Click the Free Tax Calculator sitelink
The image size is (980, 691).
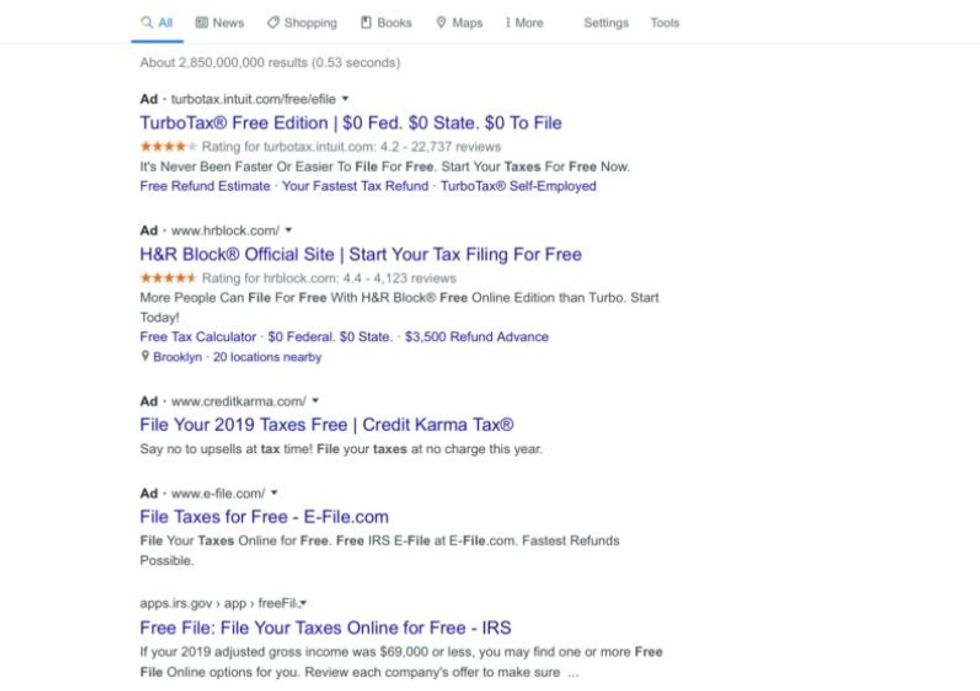point(198,337)
